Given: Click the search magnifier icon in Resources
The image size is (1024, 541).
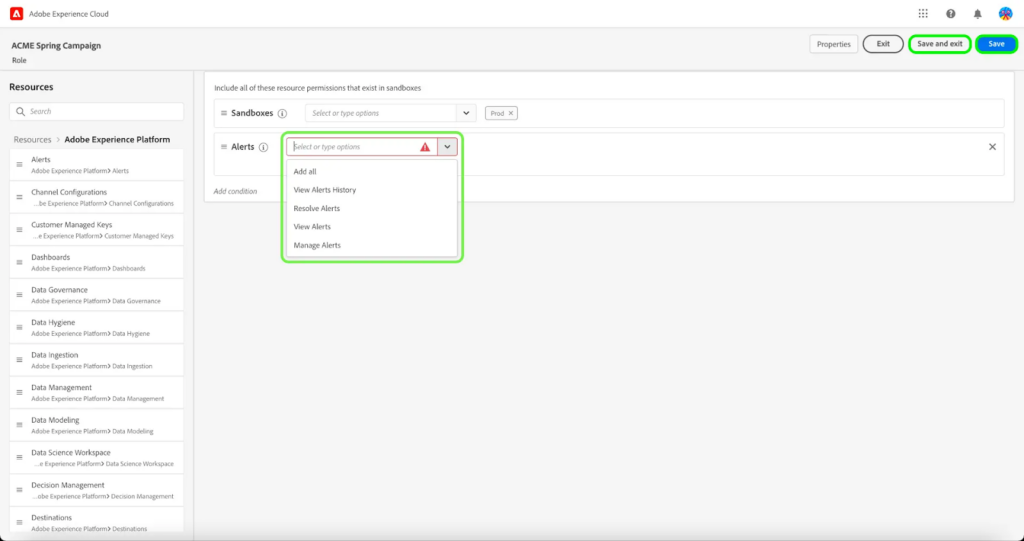Looking at the screenshot, I should pyautogui.click(x=21, y=112).
